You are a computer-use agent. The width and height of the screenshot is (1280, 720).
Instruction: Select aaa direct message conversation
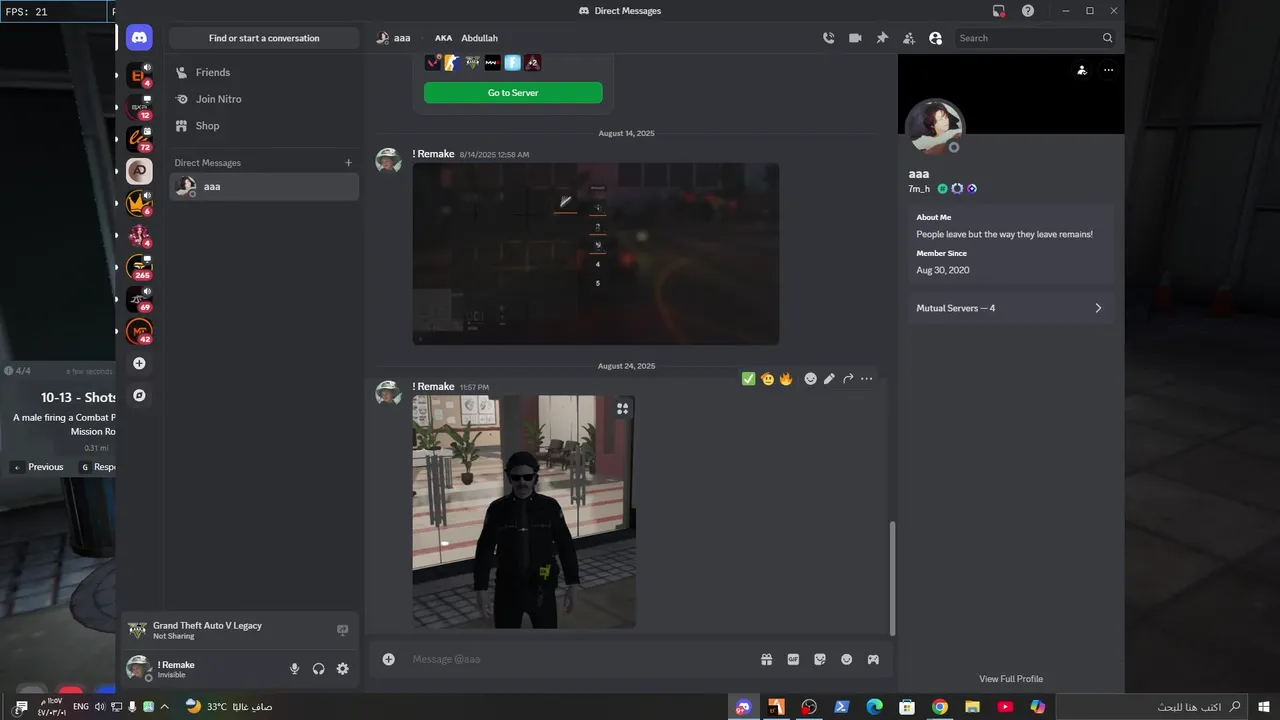(x=264, y=186)
